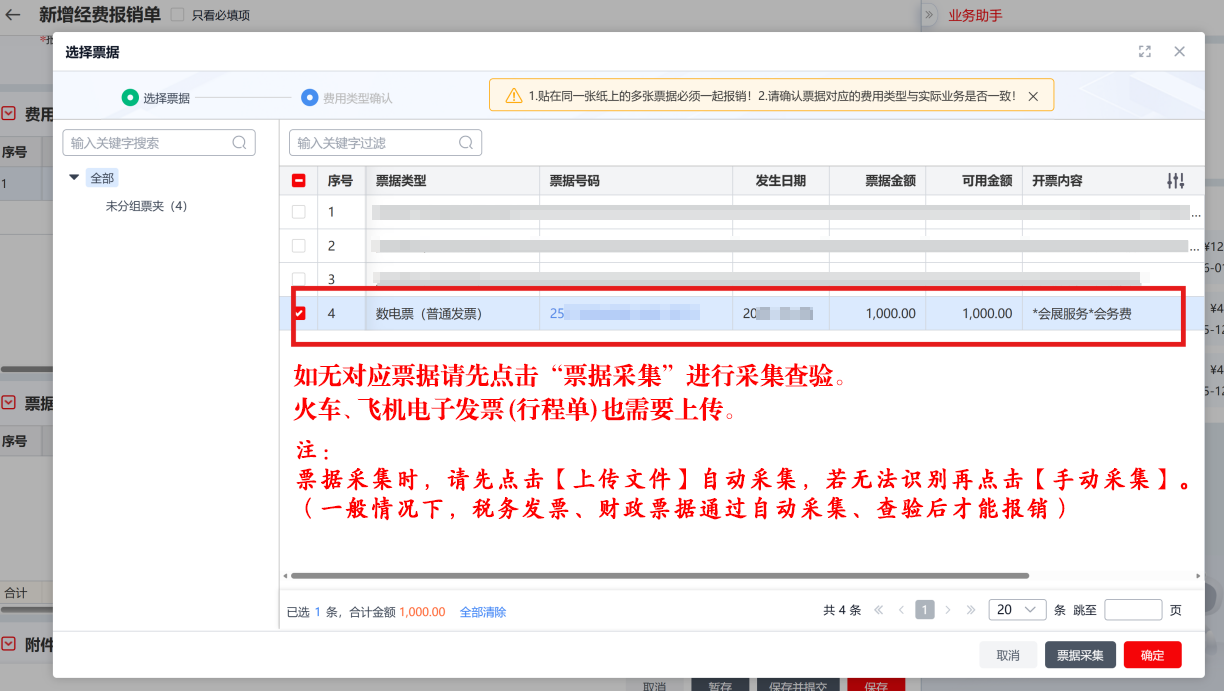1224x691 pixels.
Task: Go to the last page of results
Action: pos(971,610)
